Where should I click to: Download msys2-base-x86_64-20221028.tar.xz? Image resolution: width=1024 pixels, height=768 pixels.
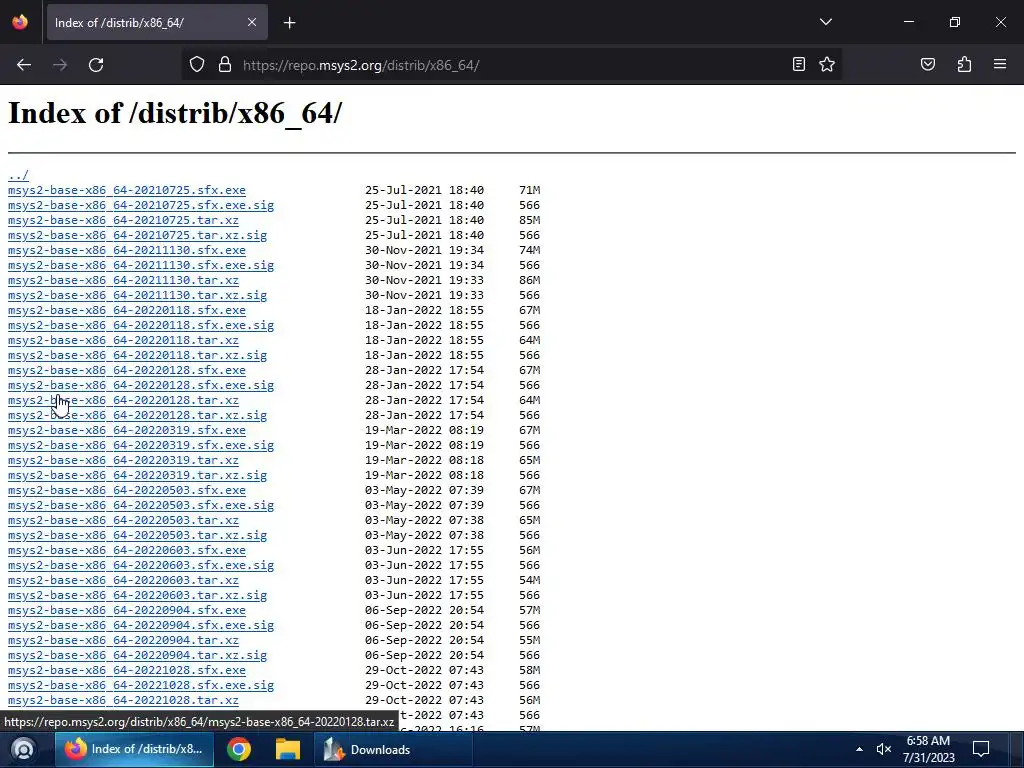(x=123, y=701)
